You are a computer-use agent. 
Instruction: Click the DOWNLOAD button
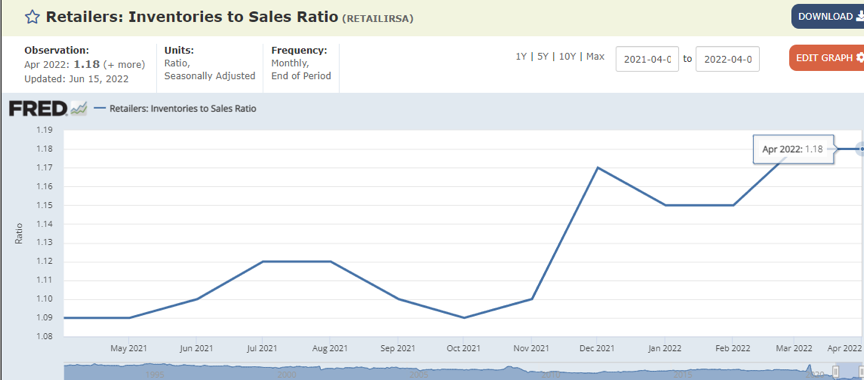[828, 17]
